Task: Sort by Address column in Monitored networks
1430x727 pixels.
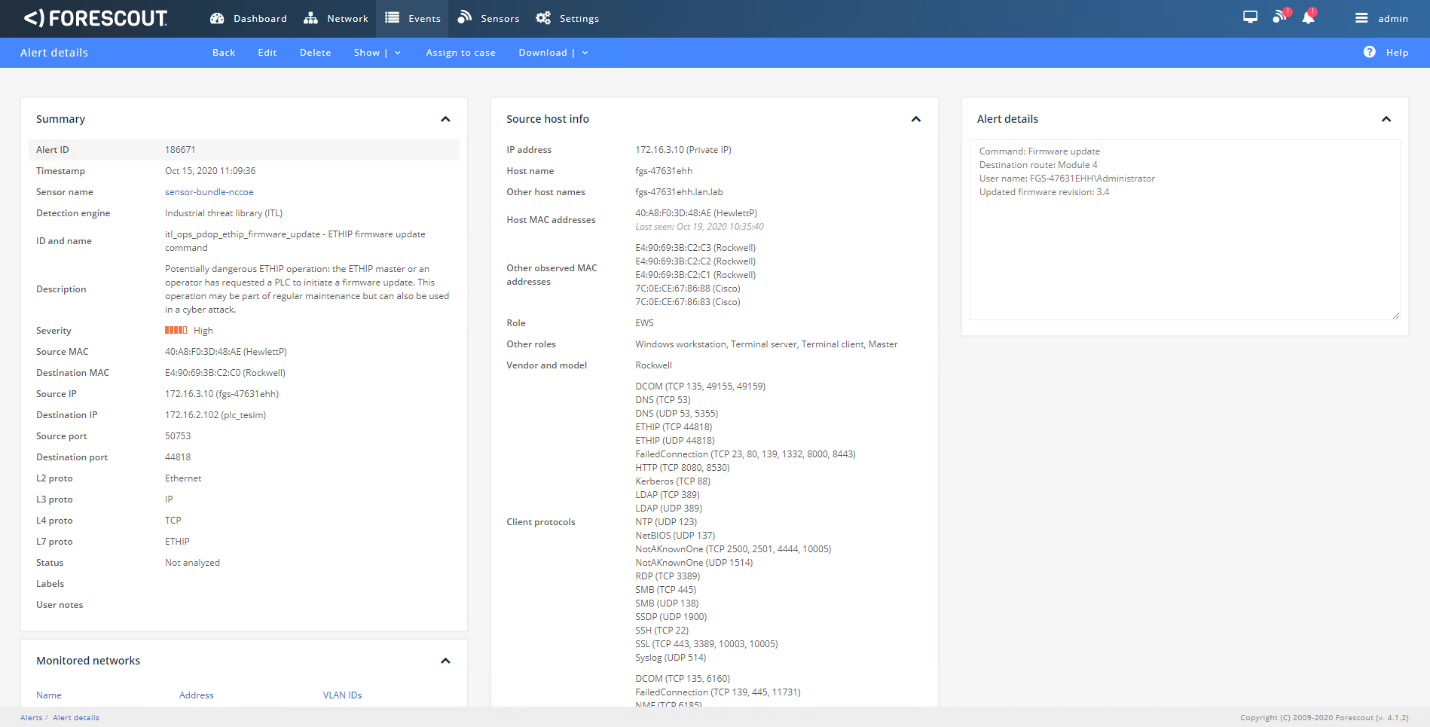Action: coord(196,695)
